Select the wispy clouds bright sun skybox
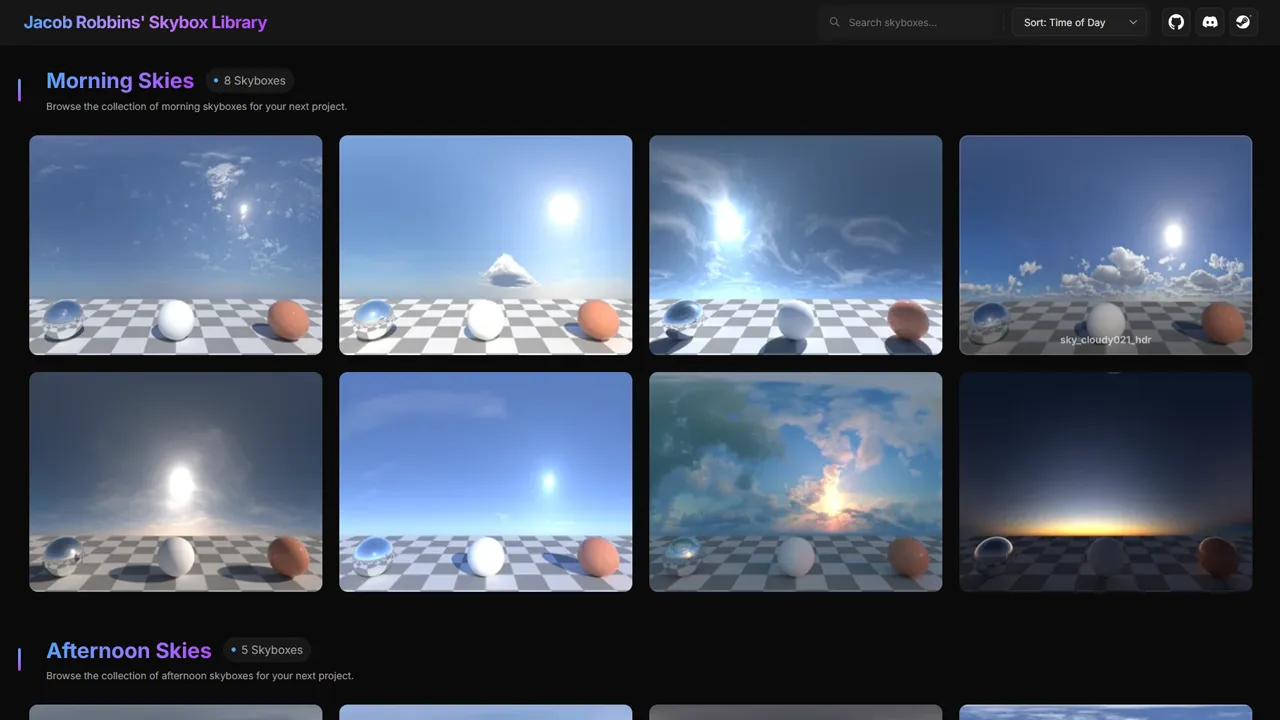The width and height of the screenshot is (1280, 720). pos(795,245)
